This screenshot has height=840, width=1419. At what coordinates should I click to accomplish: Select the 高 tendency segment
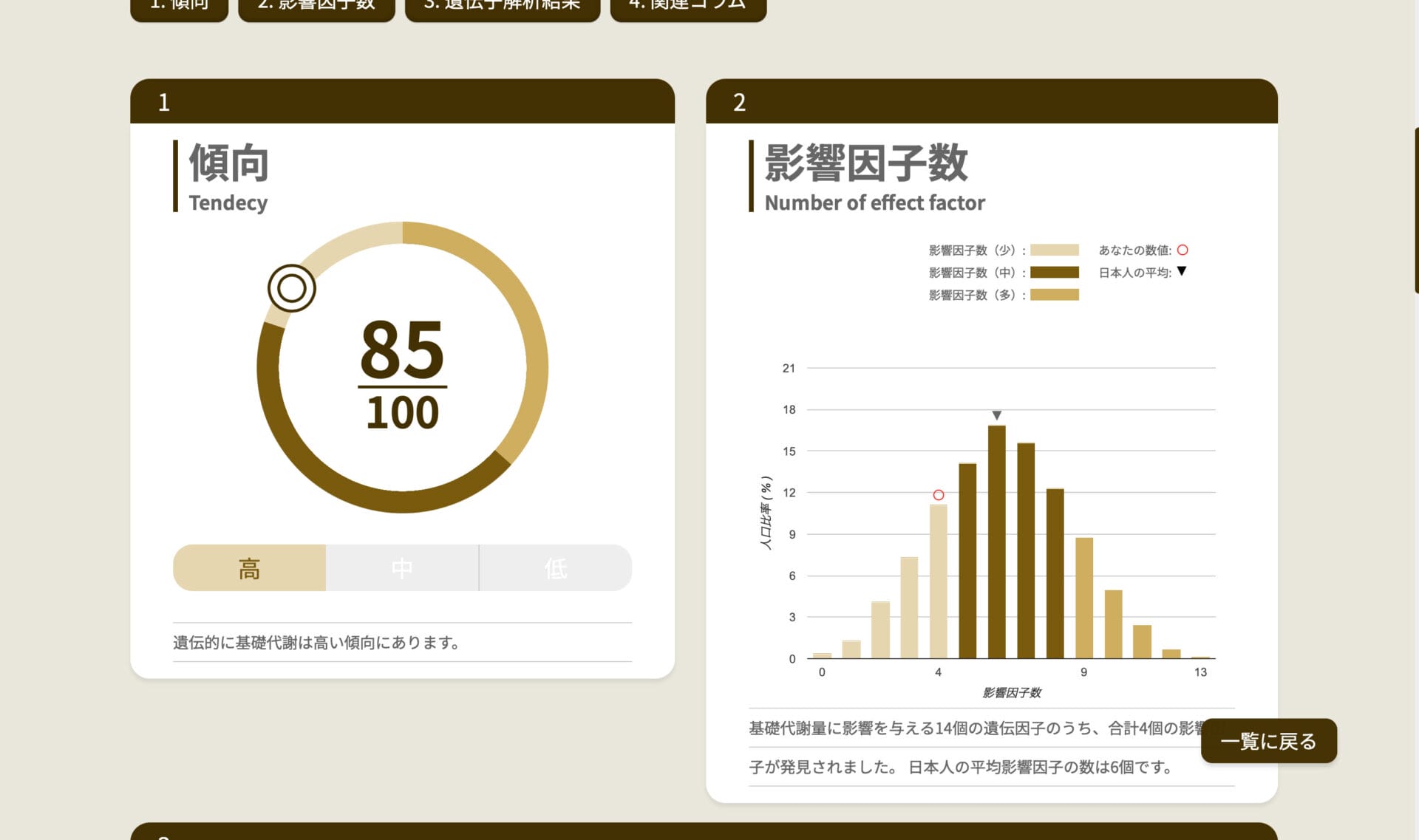coord(249,568)
